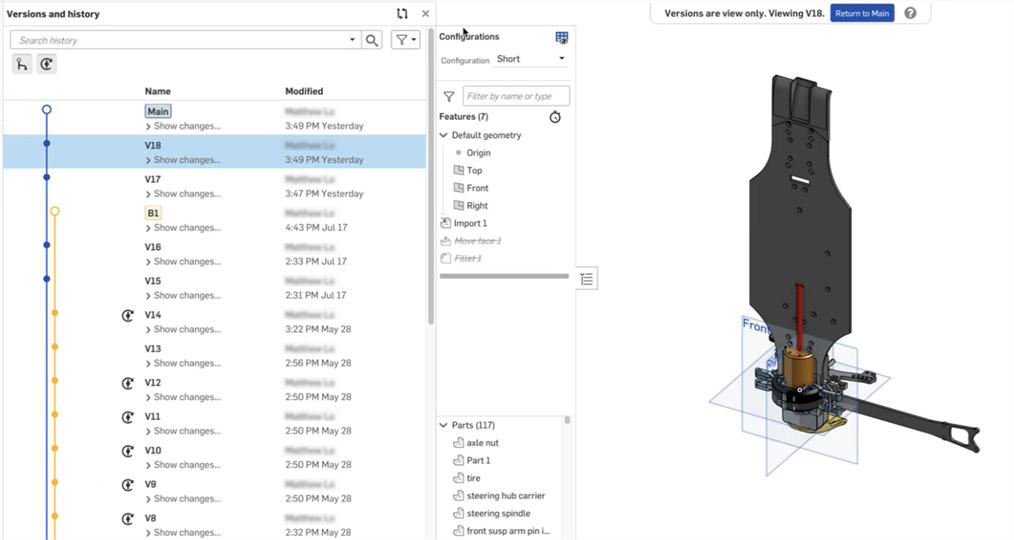Click the compare versions icon in header
Screen dimensions: 1014x540
(402, 14)
